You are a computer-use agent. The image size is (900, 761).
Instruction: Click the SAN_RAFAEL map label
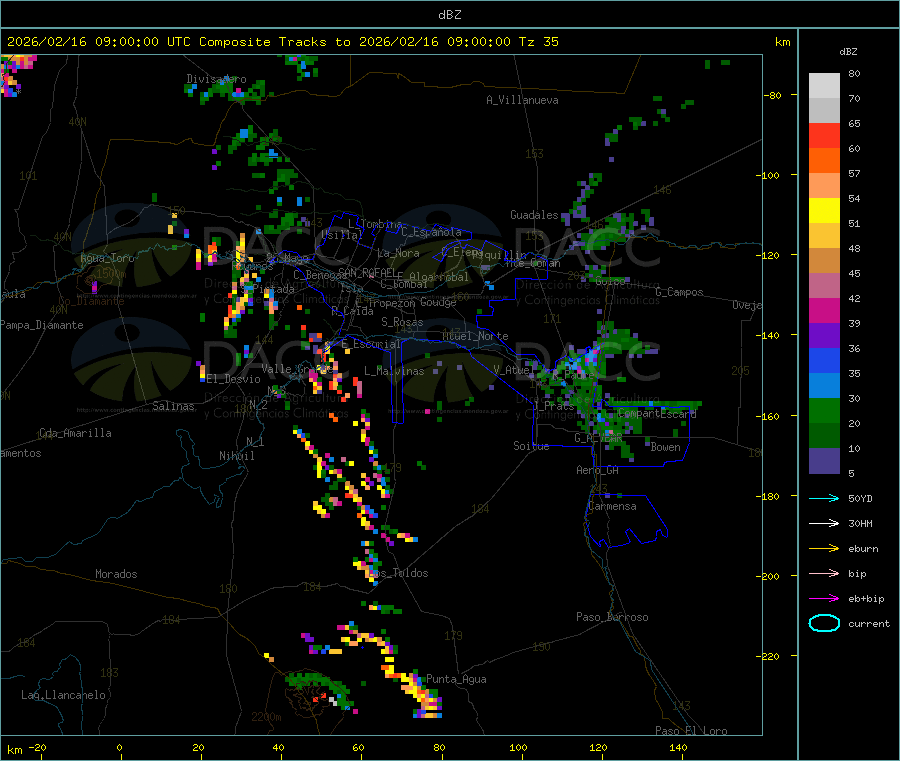click(367, 272)
